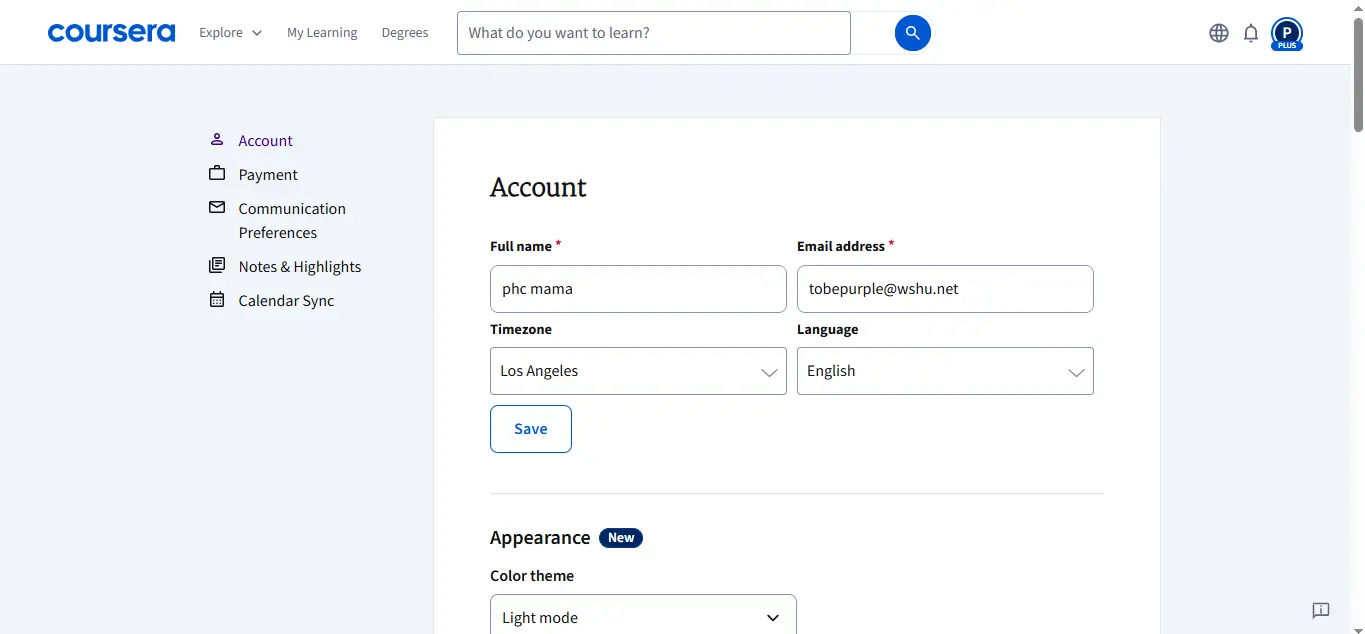Open the Language dropdown showing English

[945, 371]
